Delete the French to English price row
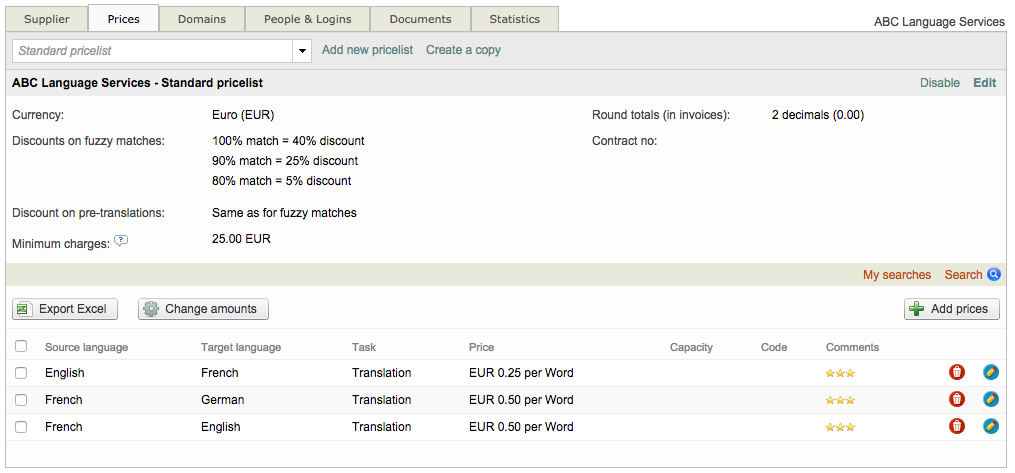This screenshot has height=473, width=1015. tap(957, 427)
